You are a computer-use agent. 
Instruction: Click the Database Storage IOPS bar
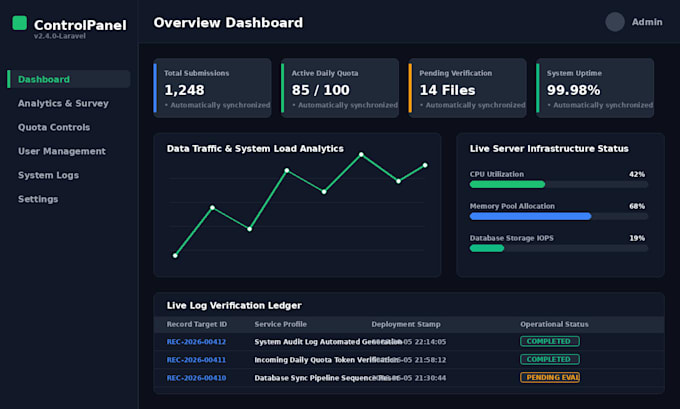click(x=559, y=249)
